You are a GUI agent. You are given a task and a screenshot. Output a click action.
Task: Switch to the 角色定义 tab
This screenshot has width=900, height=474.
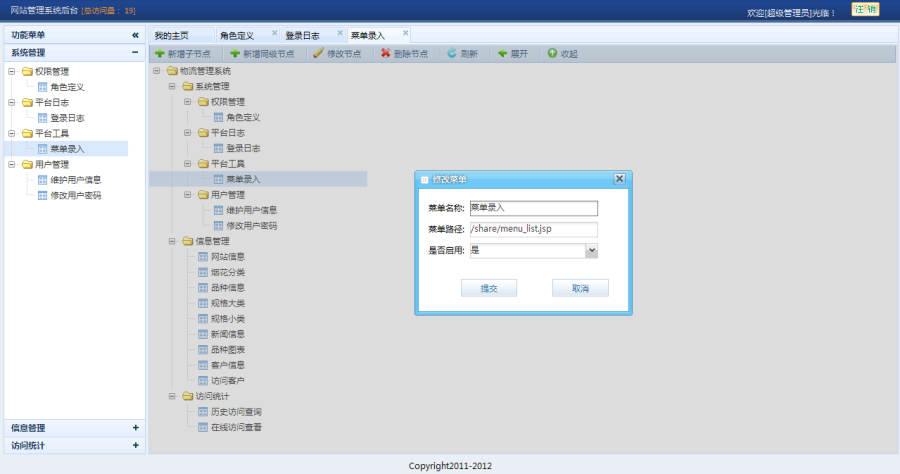(x=237, y=36)
